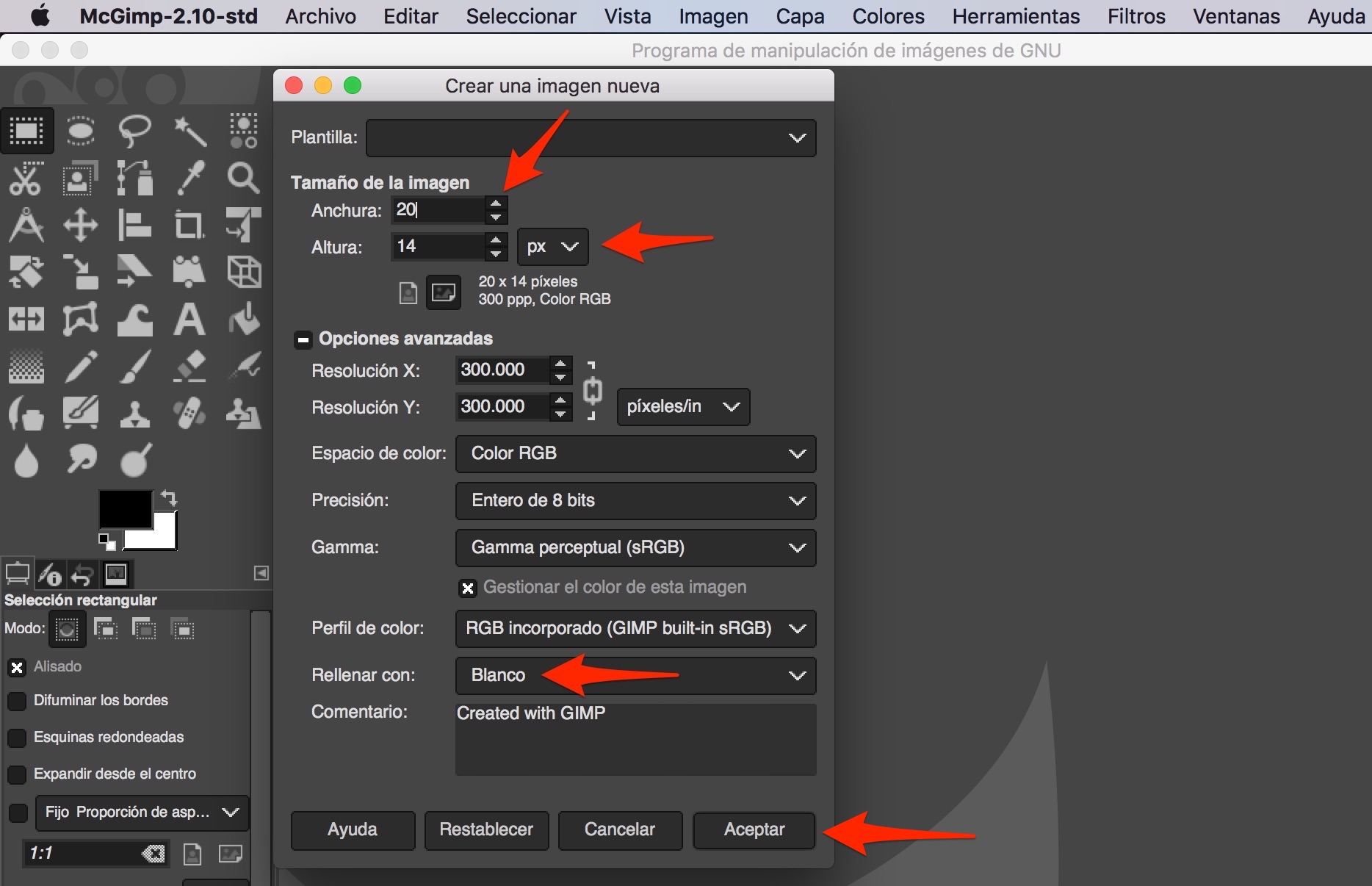Set landscape orientation for the new image
The image size is (1372, 886).
coord(444,293)
